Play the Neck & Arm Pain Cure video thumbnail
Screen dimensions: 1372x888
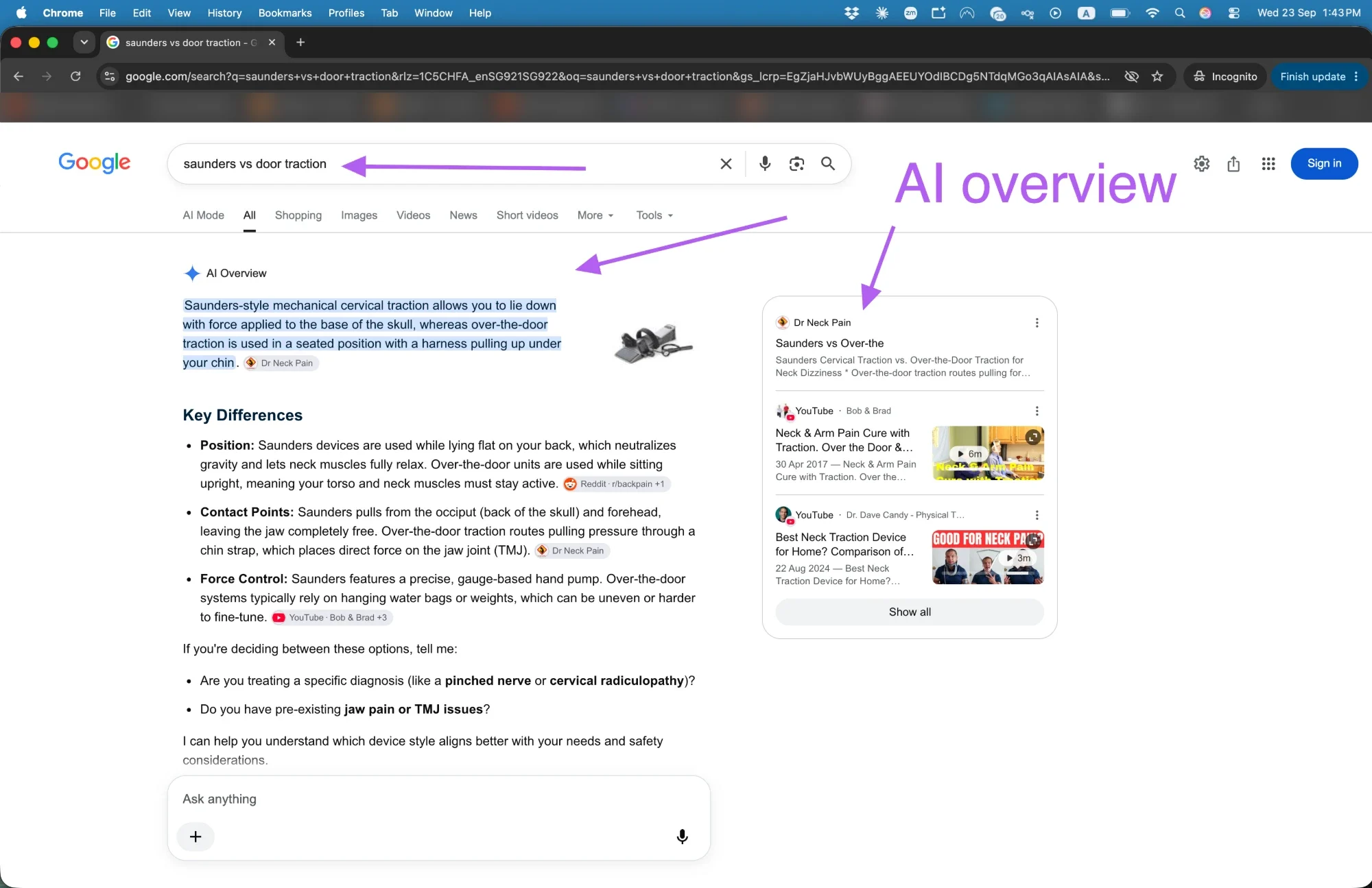tap(988, 453)
